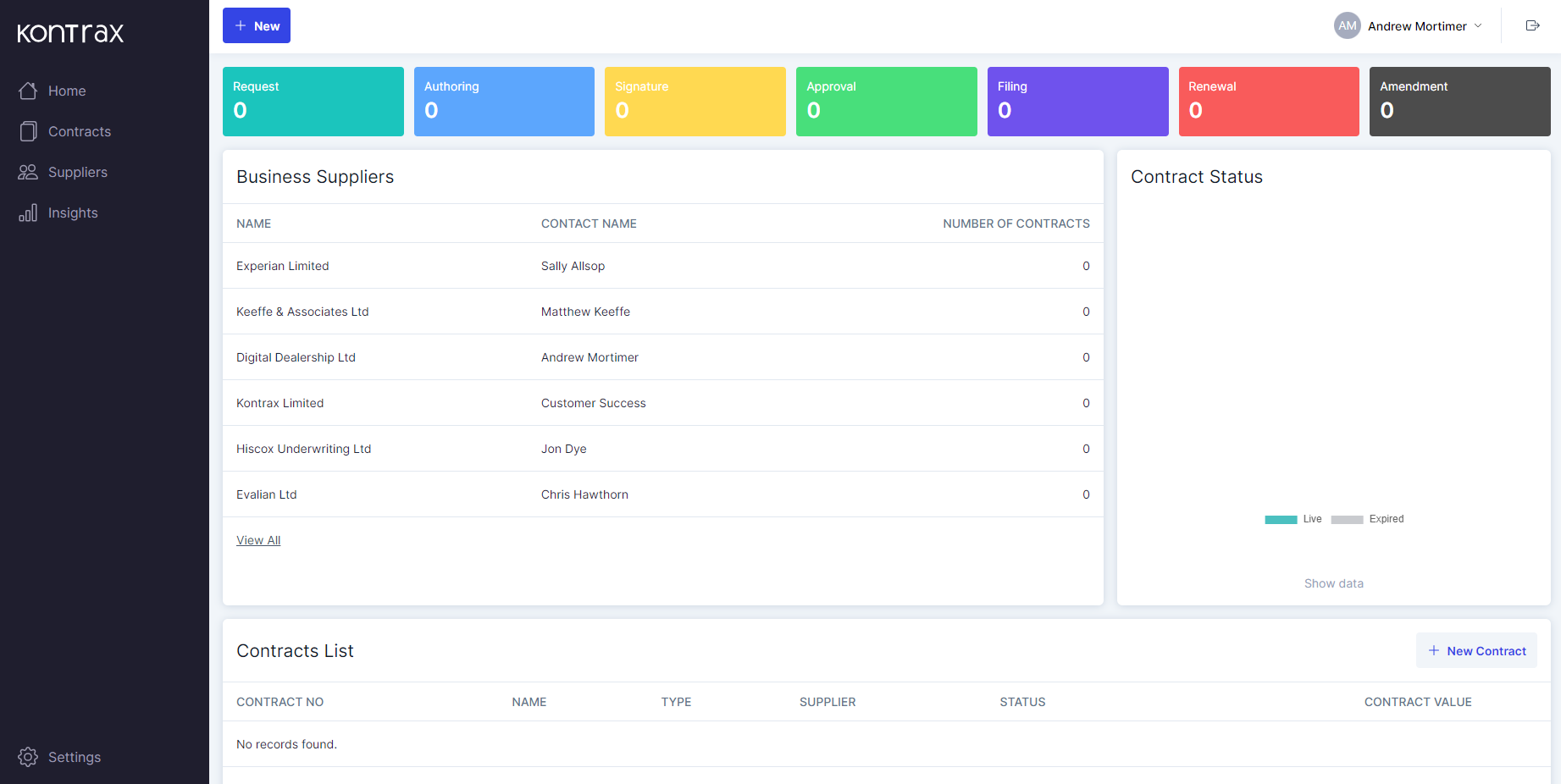Image resolution: width=1561 pixels, height=784 pixels.
Task: Select the Kontrax Limited supplier row
Action: tap(280, 403)
